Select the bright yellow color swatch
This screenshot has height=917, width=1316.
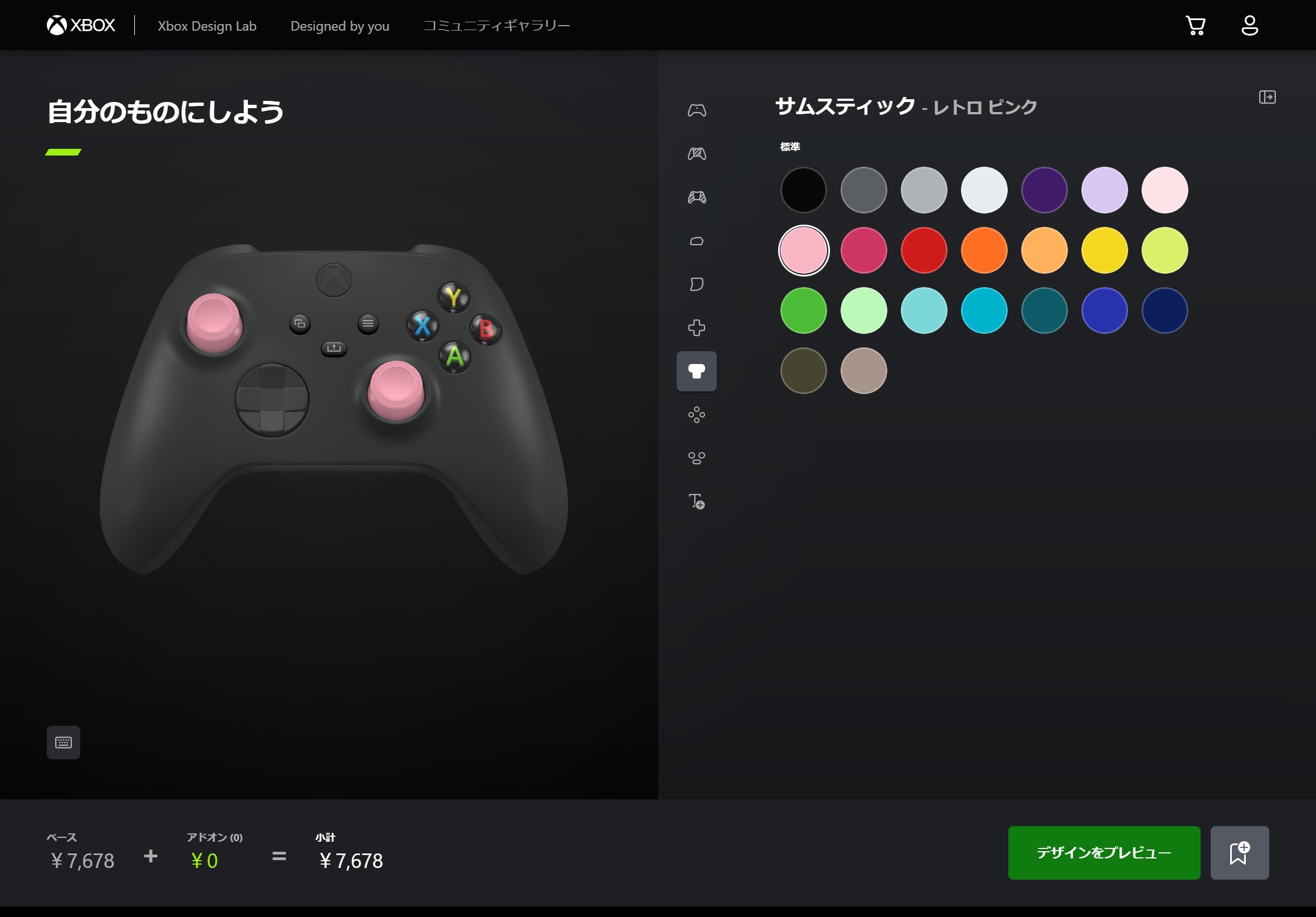coord(1105,250)
